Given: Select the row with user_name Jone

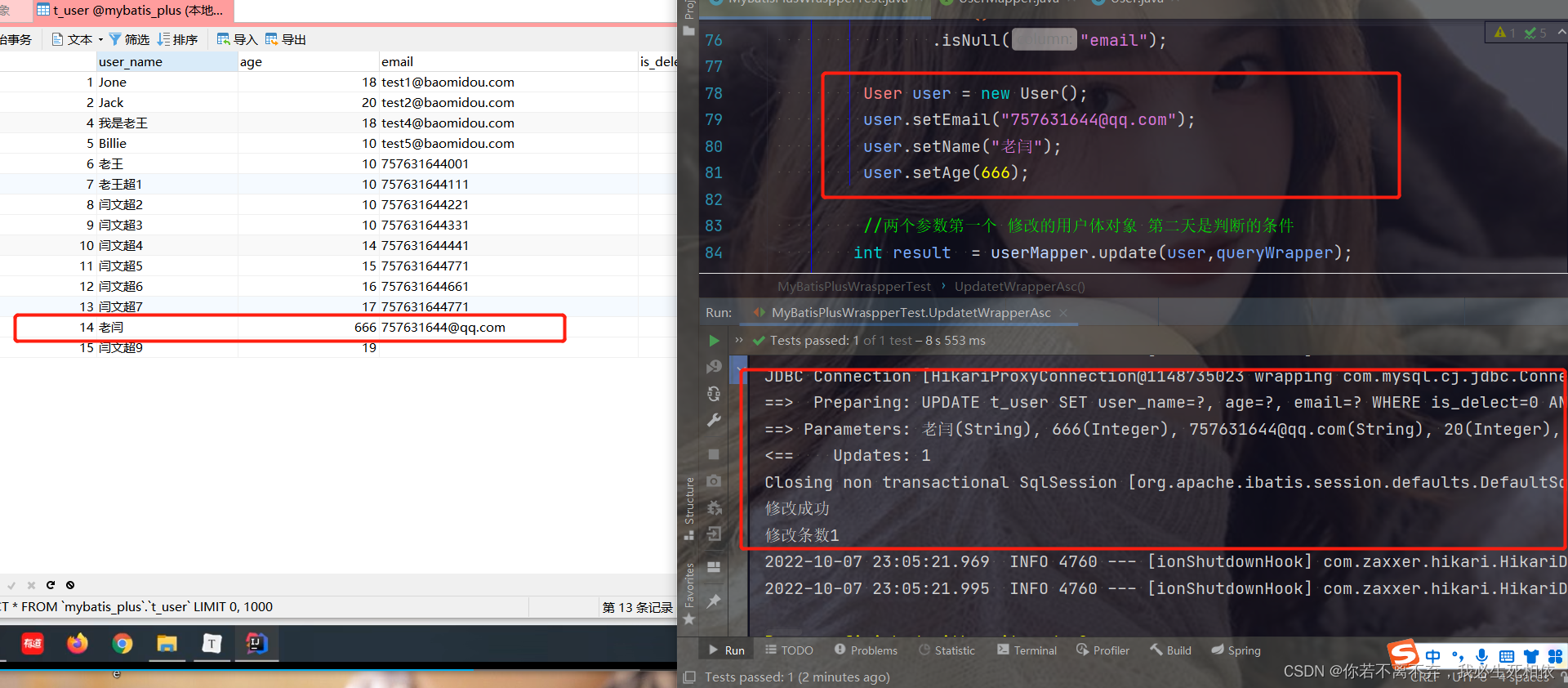Looking at the screenshot, I should [338, 82].
